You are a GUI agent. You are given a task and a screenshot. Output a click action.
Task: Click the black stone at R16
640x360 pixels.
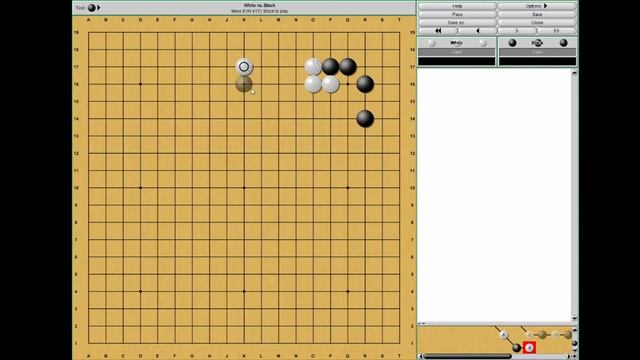(365, 84)
